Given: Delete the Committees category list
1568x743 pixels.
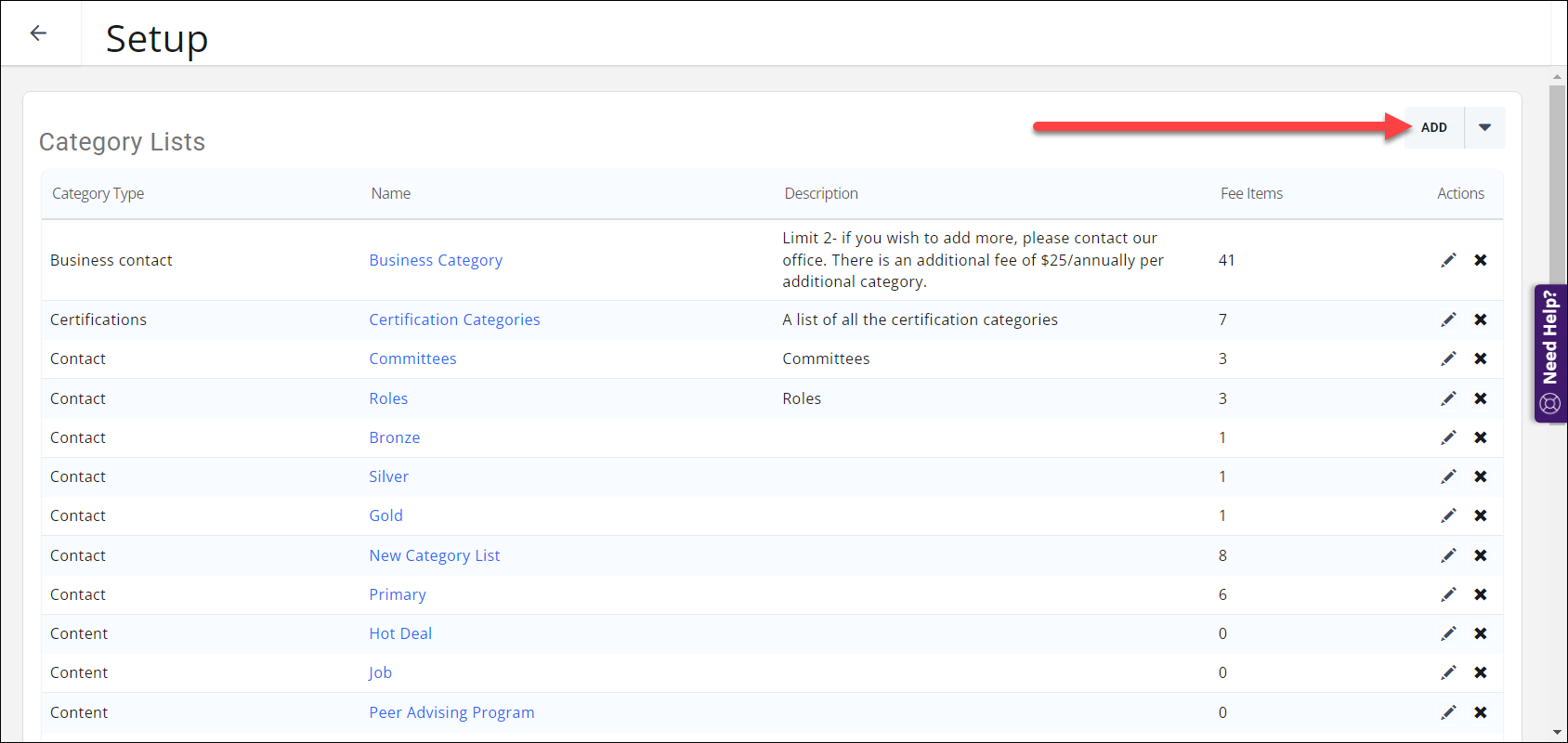Looking at the screenshot, I should 1481,358.
